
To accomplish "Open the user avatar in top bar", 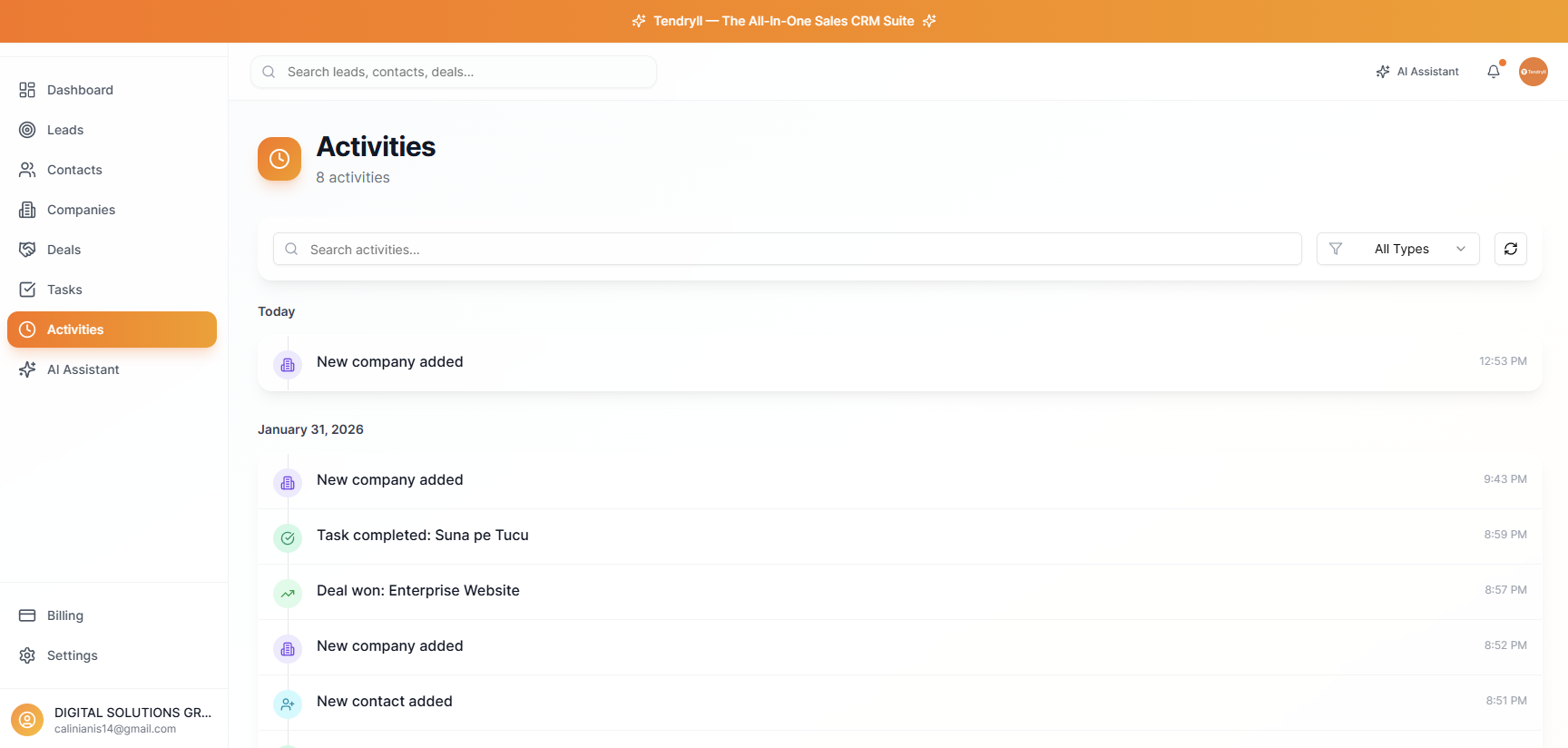I will pyautogui.click(x=1533, y=72).
